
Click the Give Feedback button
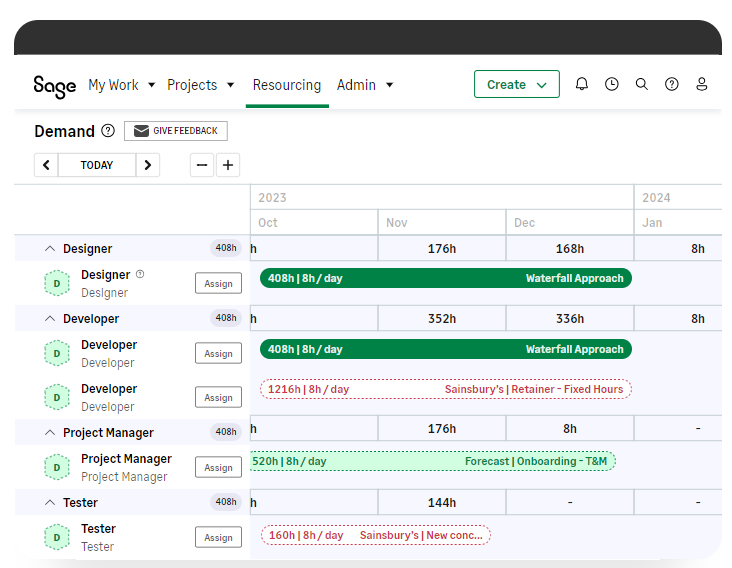point(176,131)
